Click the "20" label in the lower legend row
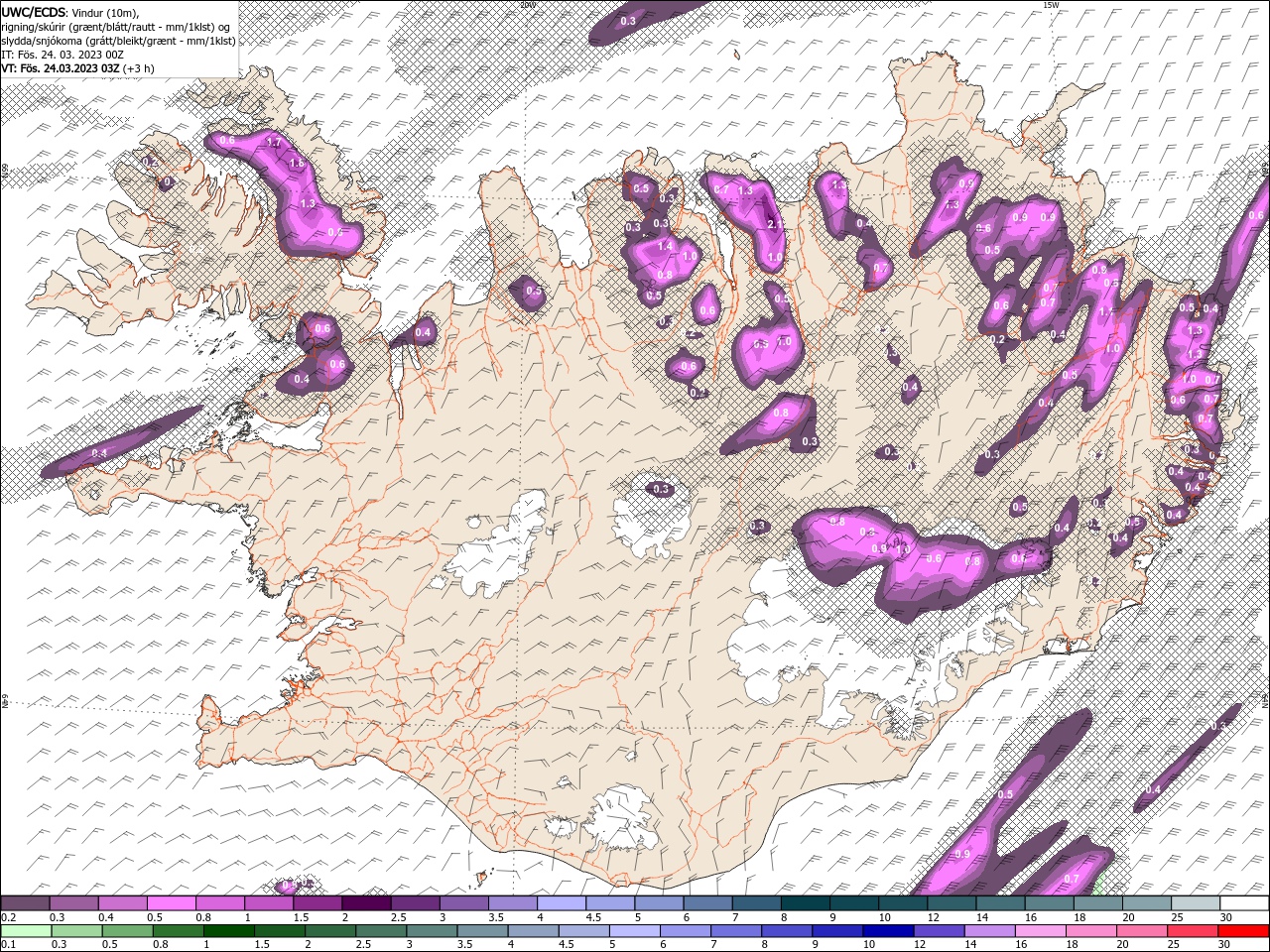Viewport: 1270px width, 952px height. [x=1123, y=945]
